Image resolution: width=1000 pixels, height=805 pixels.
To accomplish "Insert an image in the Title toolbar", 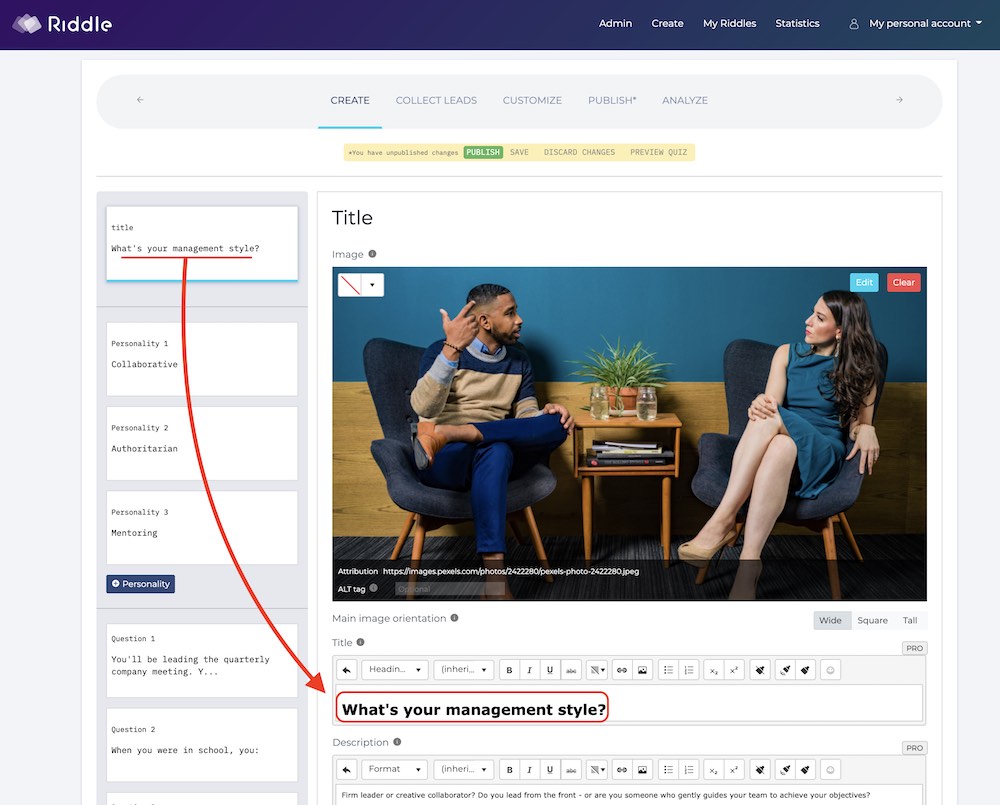I will coord(642,670).
